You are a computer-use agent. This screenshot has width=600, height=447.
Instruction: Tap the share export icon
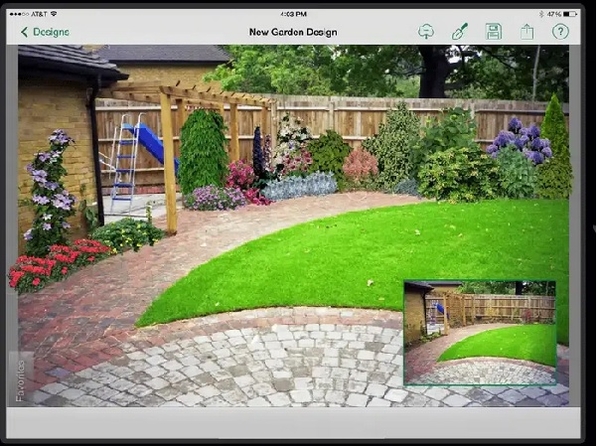point(527,32)
